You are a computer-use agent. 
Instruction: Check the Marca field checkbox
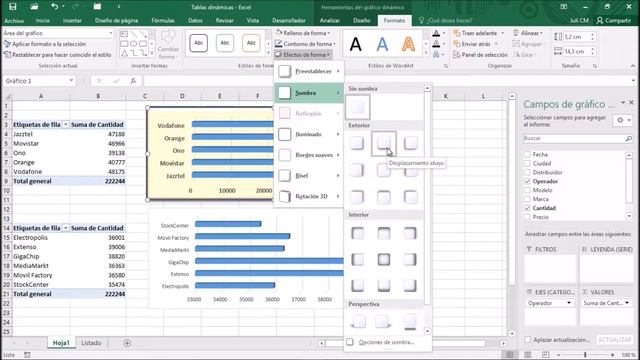[527, 199]
